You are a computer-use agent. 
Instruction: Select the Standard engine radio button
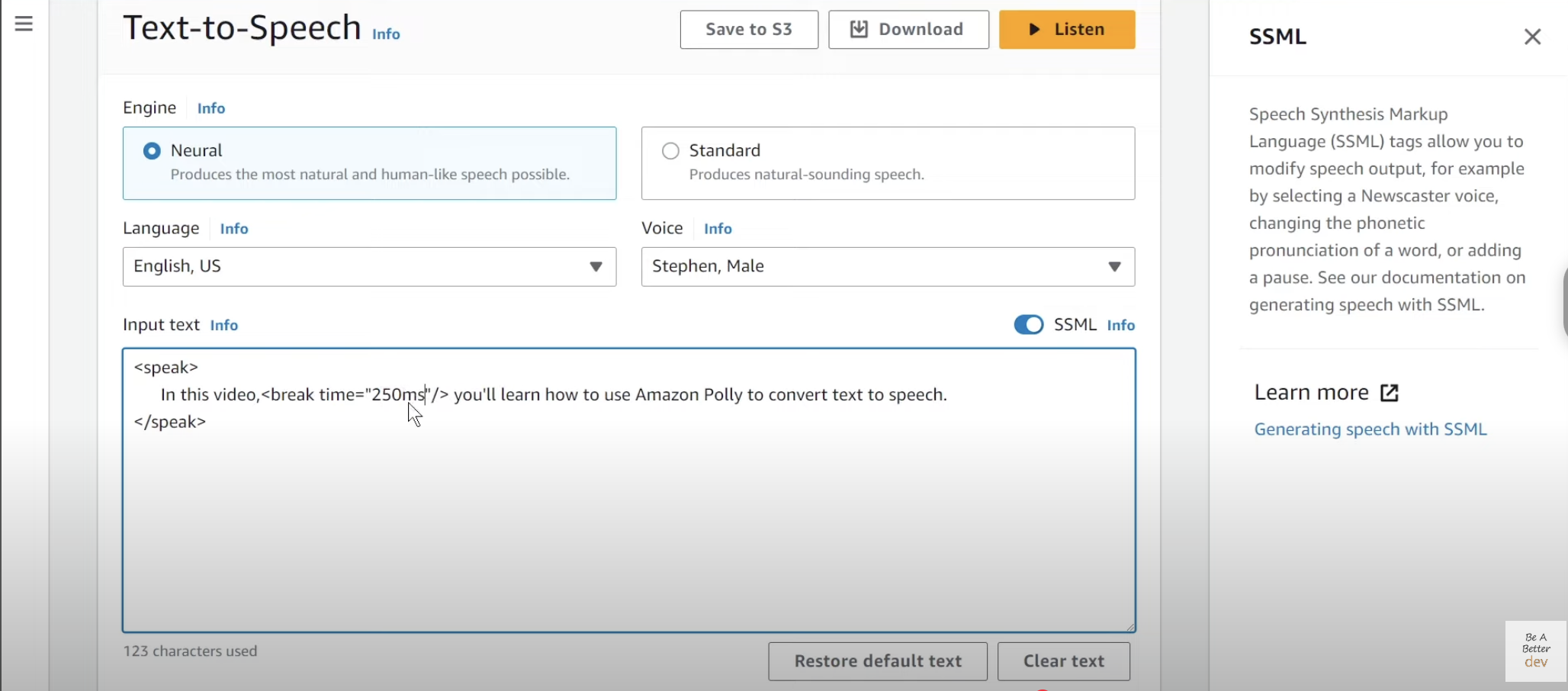670,151
